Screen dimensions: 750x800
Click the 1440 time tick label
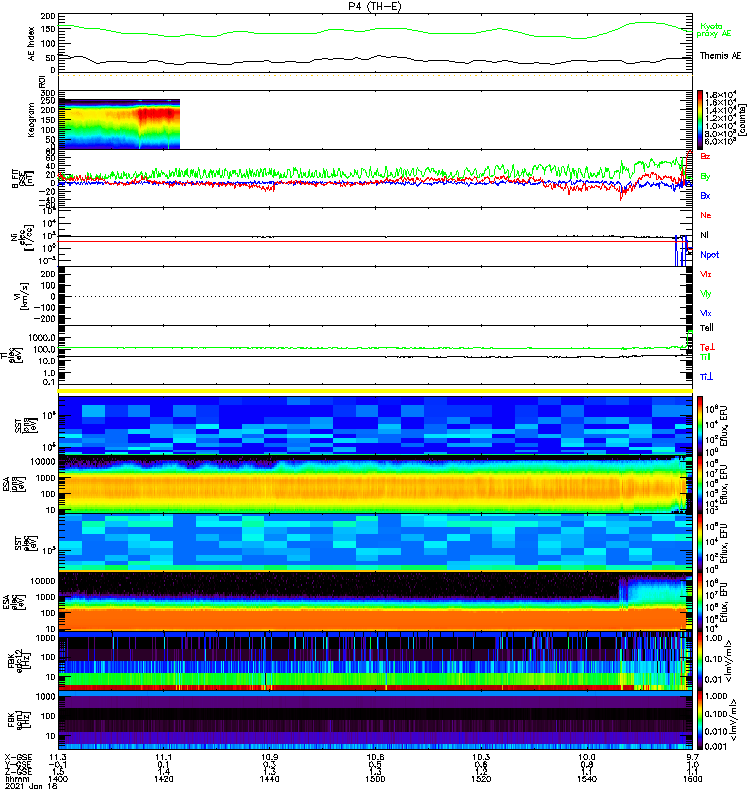pyautogui.click(x=269, y=779)
